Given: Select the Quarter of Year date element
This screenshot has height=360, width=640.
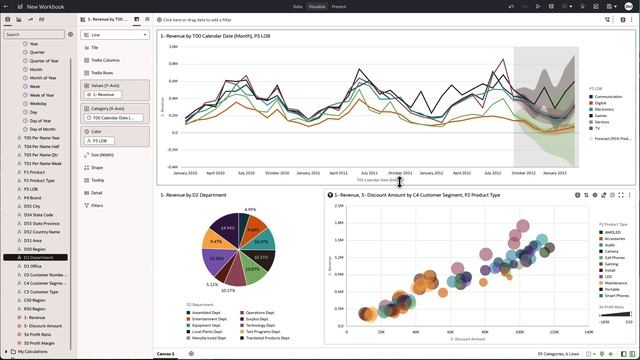Looking at the screenshot, I should click(44, 61).
